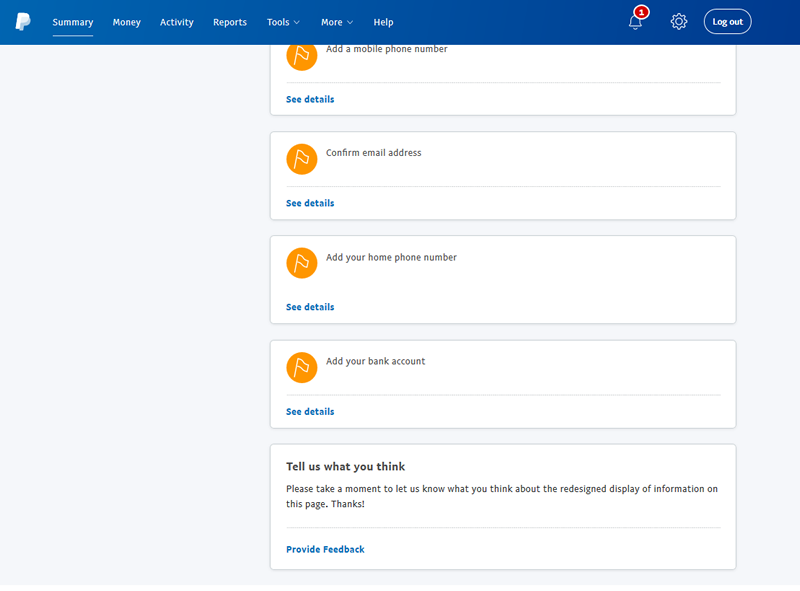The width and height of the screenshot is (800, 591).
Task: Open the notifications bell icon
Action: 635,22
